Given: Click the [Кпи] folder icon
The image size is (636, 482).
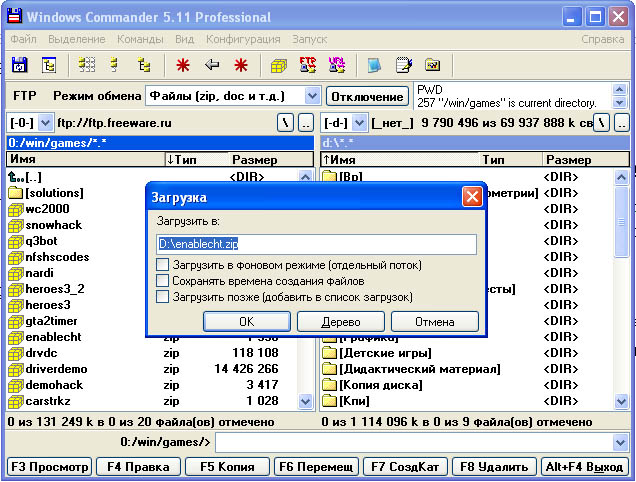Looking at the screenshot, I should coord(330,401).
